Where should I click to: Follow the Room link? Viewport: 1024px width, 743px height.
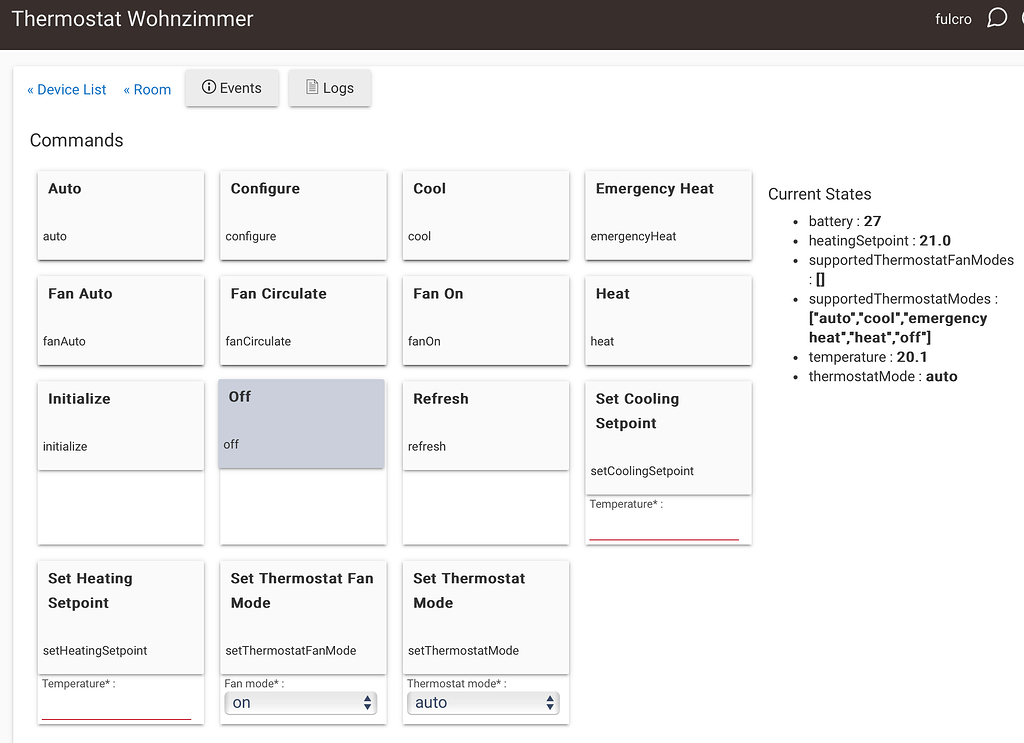click(x=147, y=90)
